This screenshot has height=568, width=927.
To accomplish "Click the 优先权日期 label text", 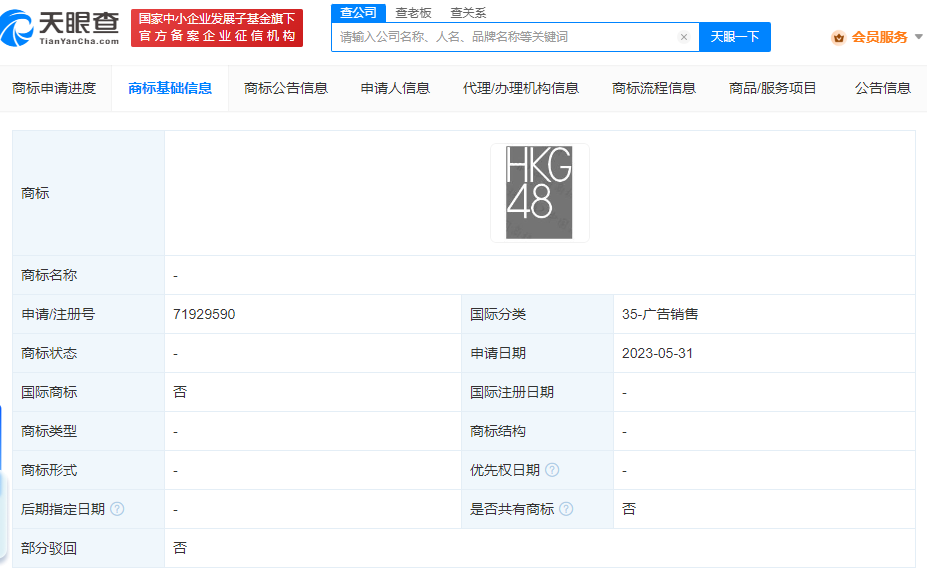I will tap(505, 470).
